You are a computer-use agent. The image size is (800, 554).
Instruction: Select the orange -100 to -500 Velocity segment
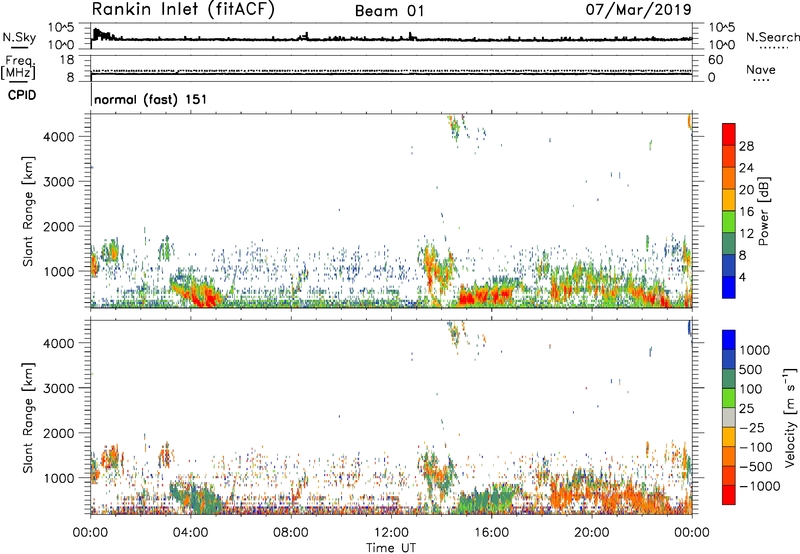coord(729,456)
